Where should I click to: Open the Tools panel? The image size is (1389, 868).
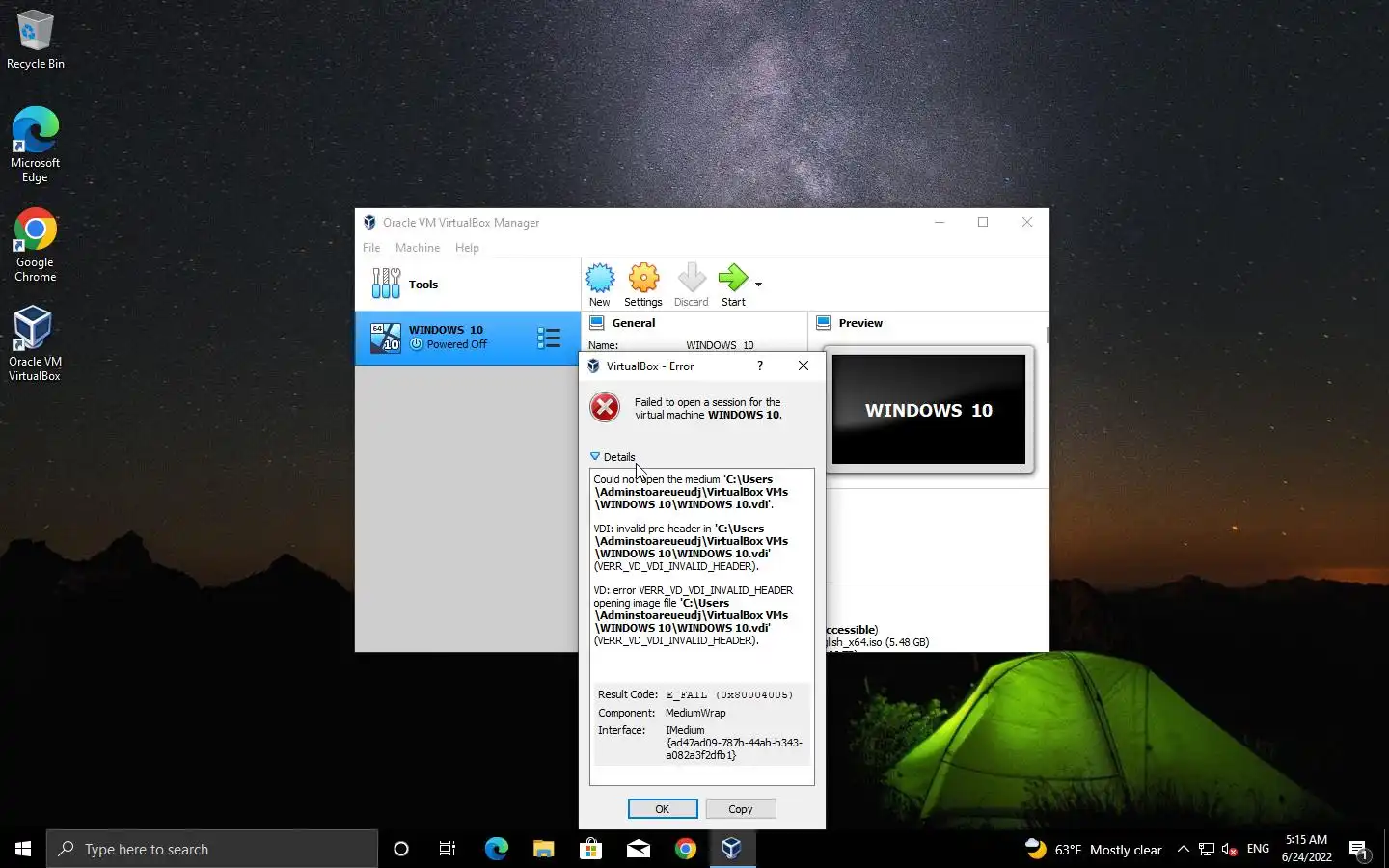point(468,285)
